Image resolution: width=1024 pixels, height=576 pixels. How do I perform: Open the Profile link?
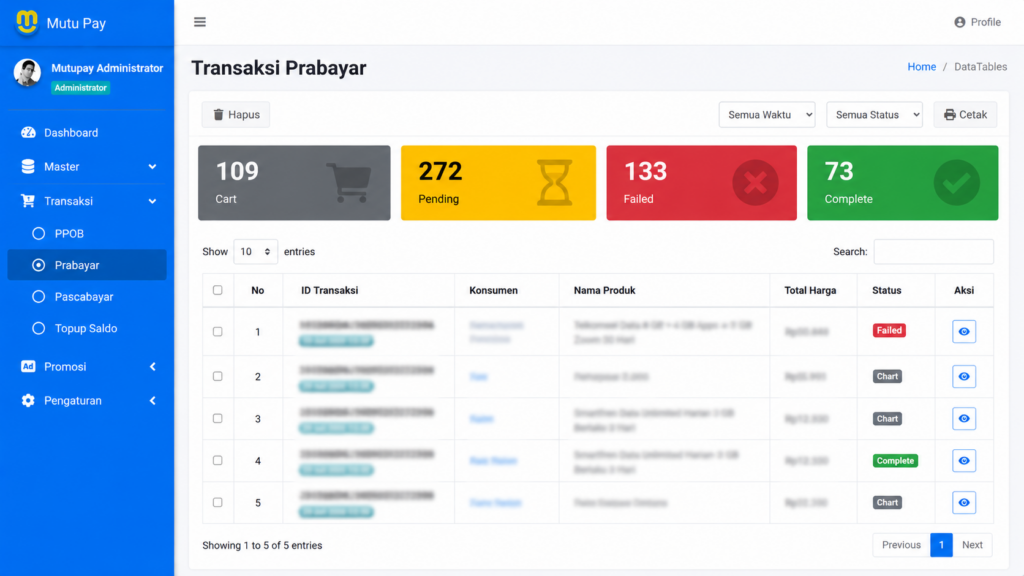[978, 22]
